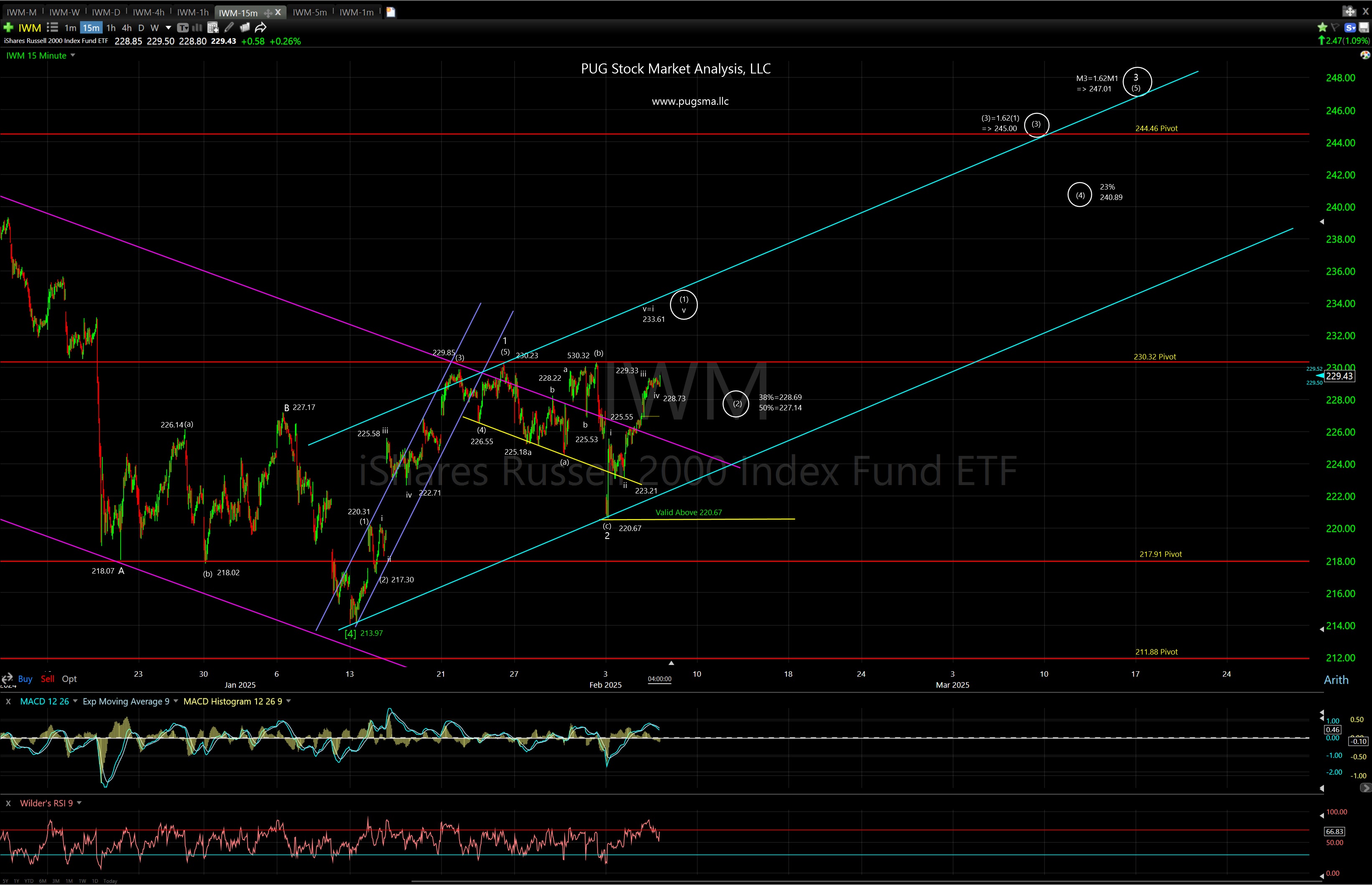The image size is (1372, 885).
Task: Click the green plus to add a symbol
Action: click(x=9, y=28)
